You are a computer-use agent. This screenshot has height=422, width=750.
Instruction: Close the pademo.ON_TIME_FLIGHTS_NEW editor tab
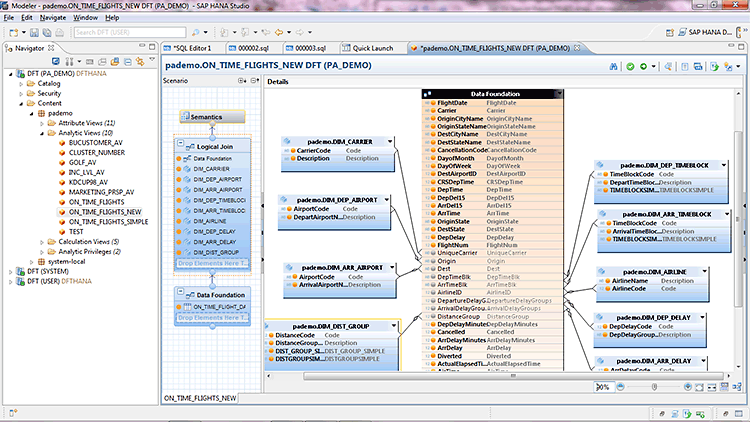tap(577, 48)
